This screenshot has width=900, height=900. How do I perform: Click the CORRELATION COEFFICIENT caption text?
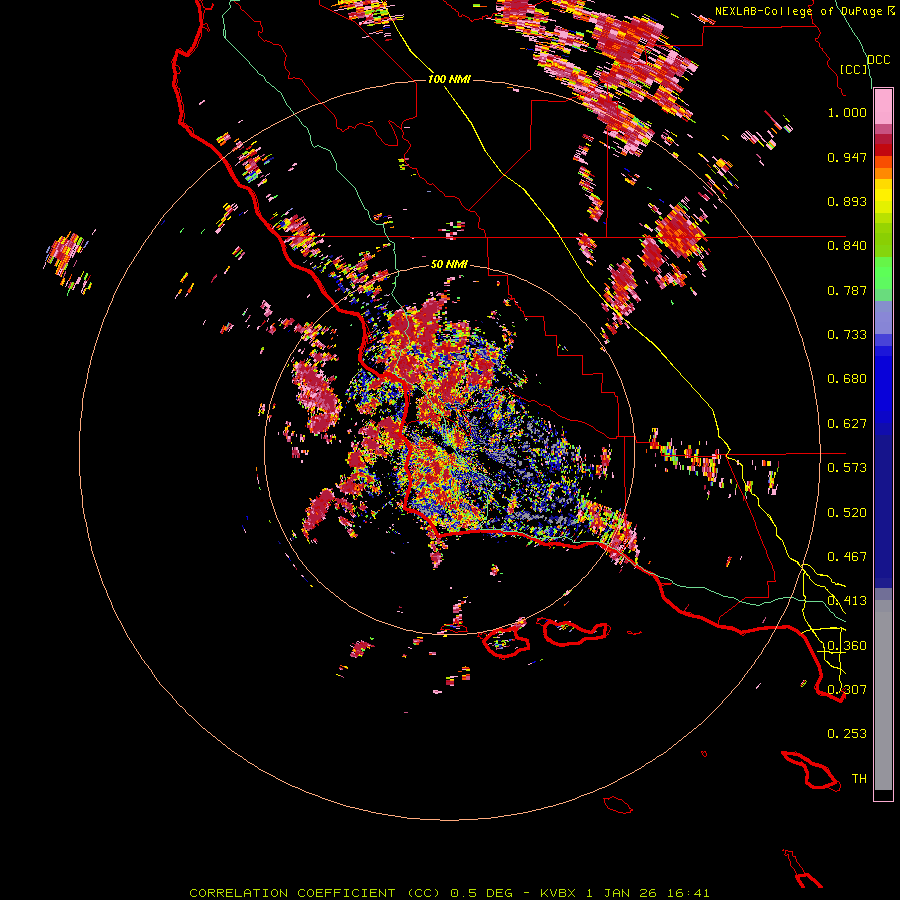pos(292,893)
